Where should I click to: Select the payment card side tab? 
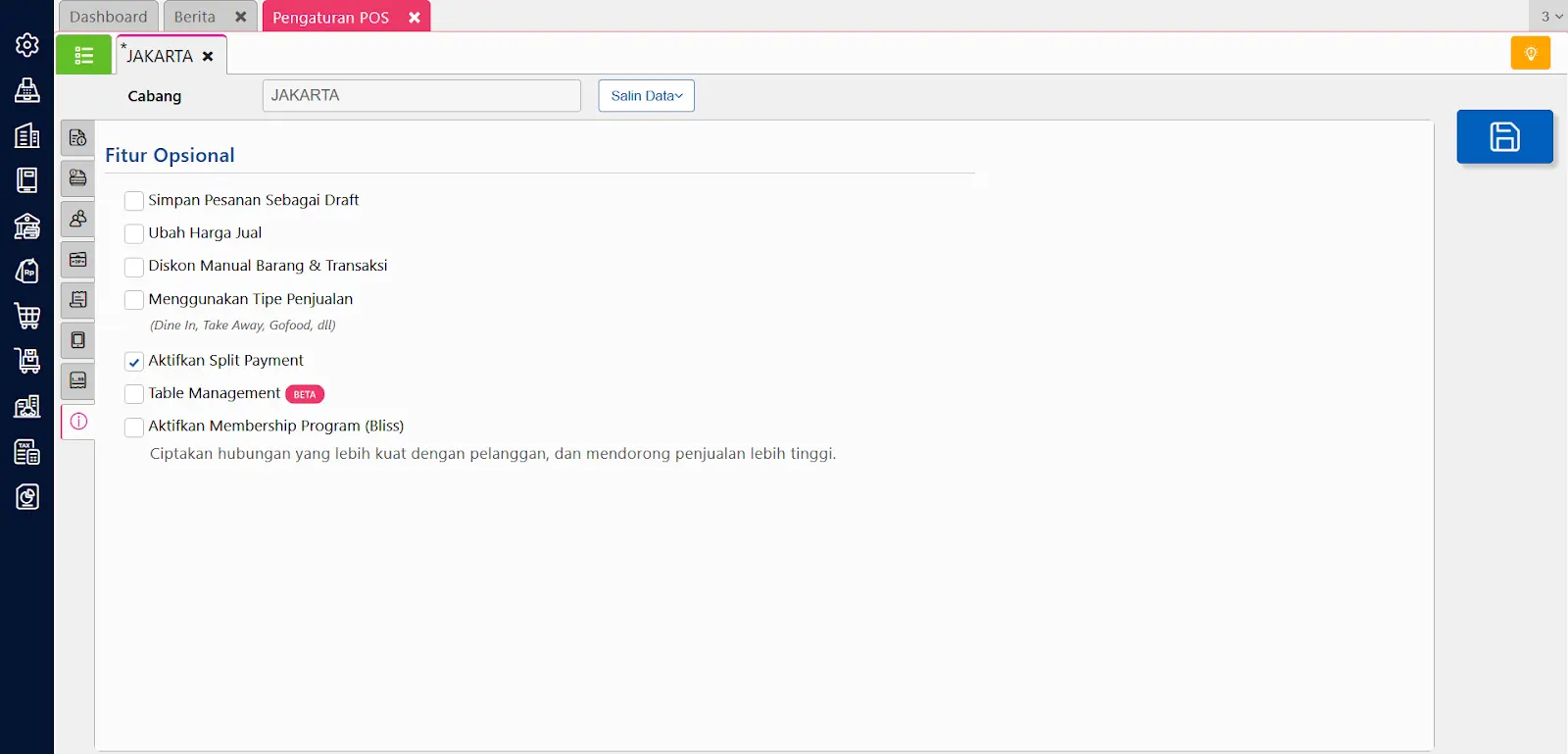[x=78, y=178]
